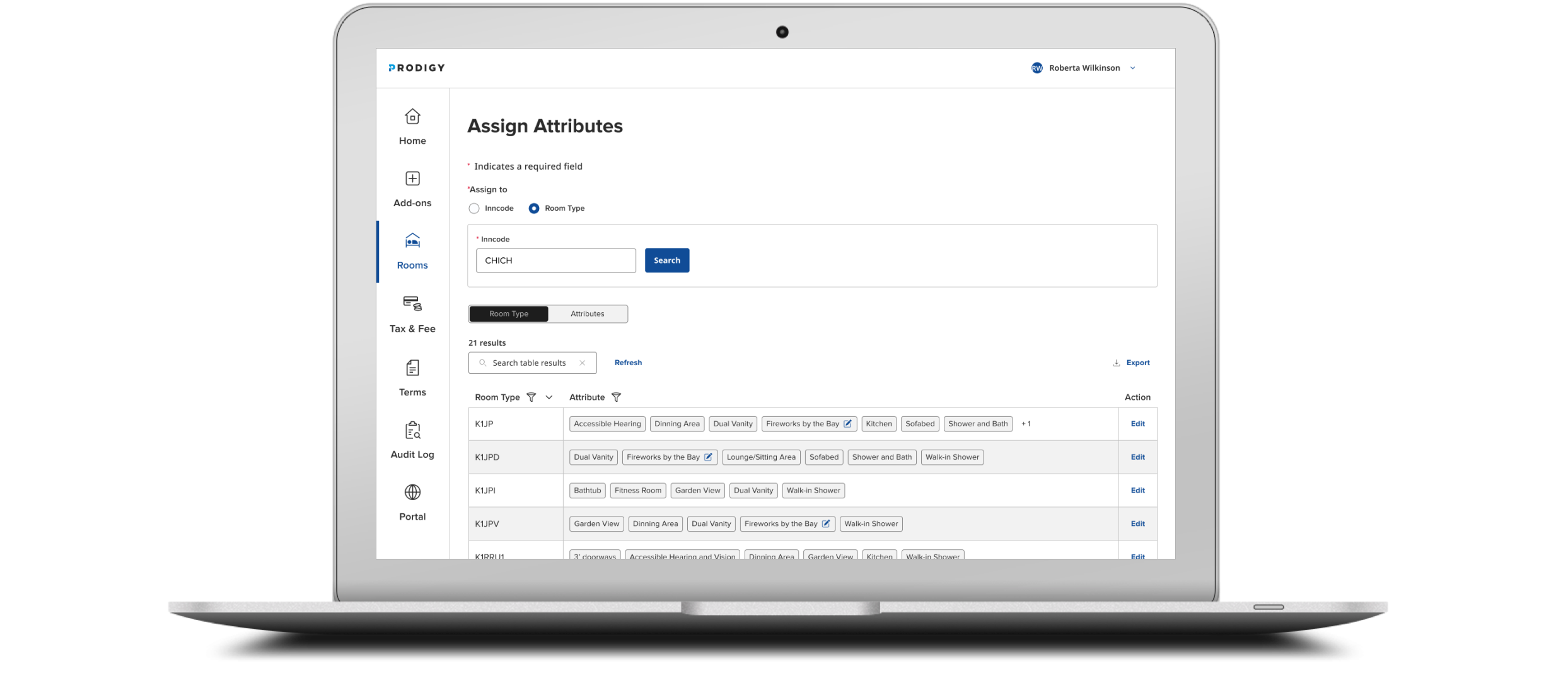This screenshot has height=678, width=1568.
Task: Expand the Room Type column chevron dropdown
Action: click(548, 397)
